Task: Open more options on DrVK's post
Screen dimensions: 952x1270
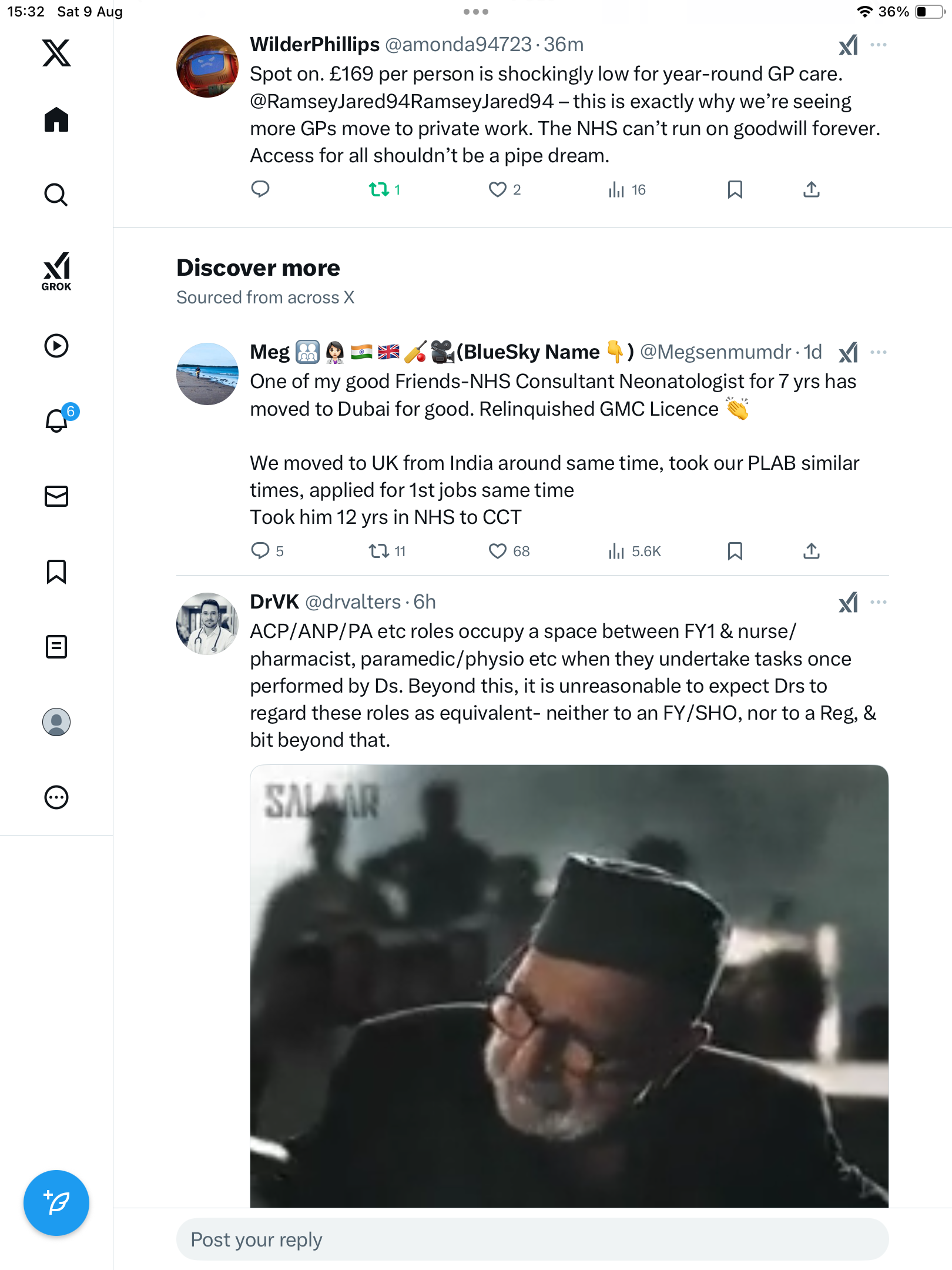Action: pyautogui.click(x=878, y=602)
